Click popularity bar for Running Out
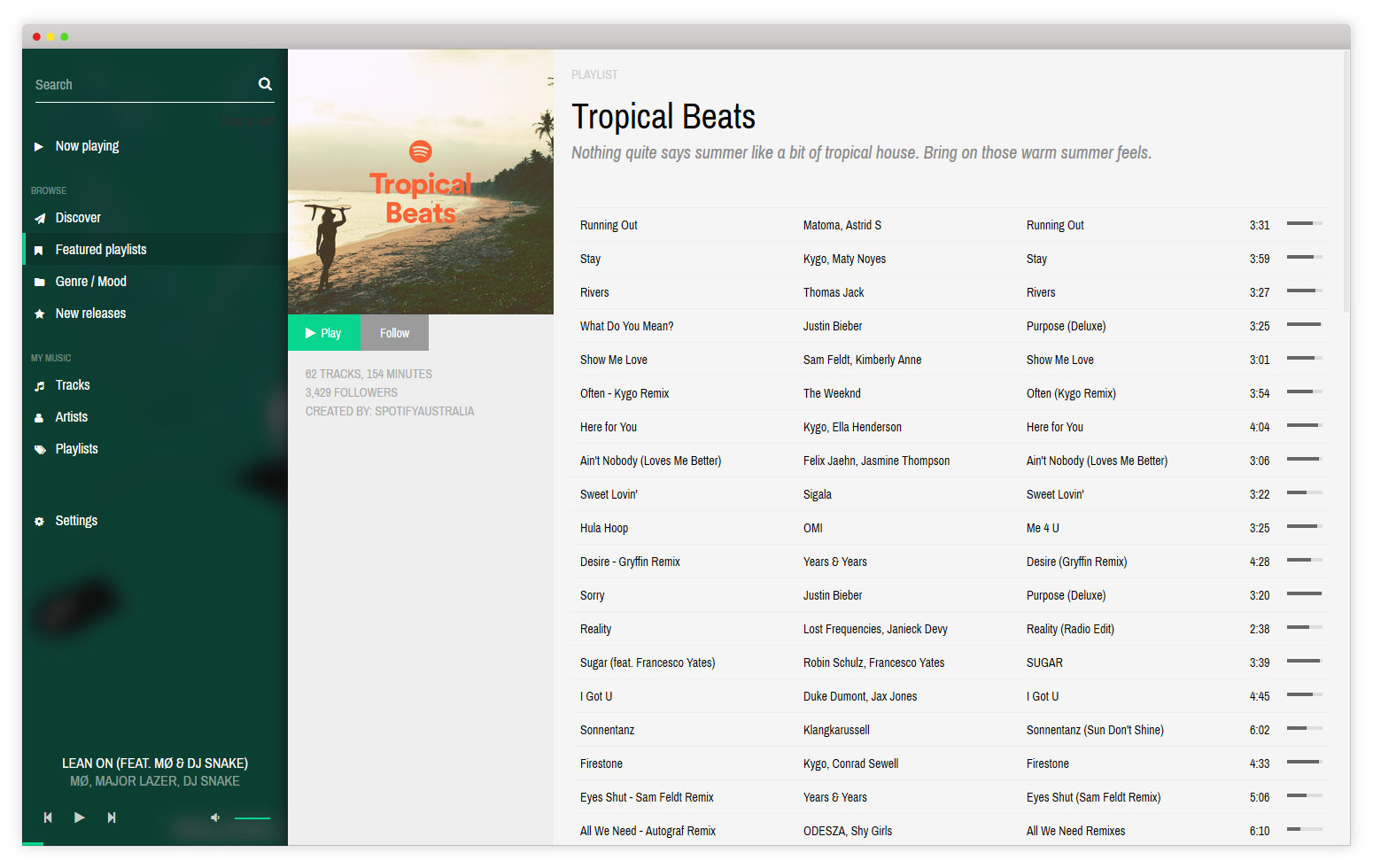 (1304, 224)
